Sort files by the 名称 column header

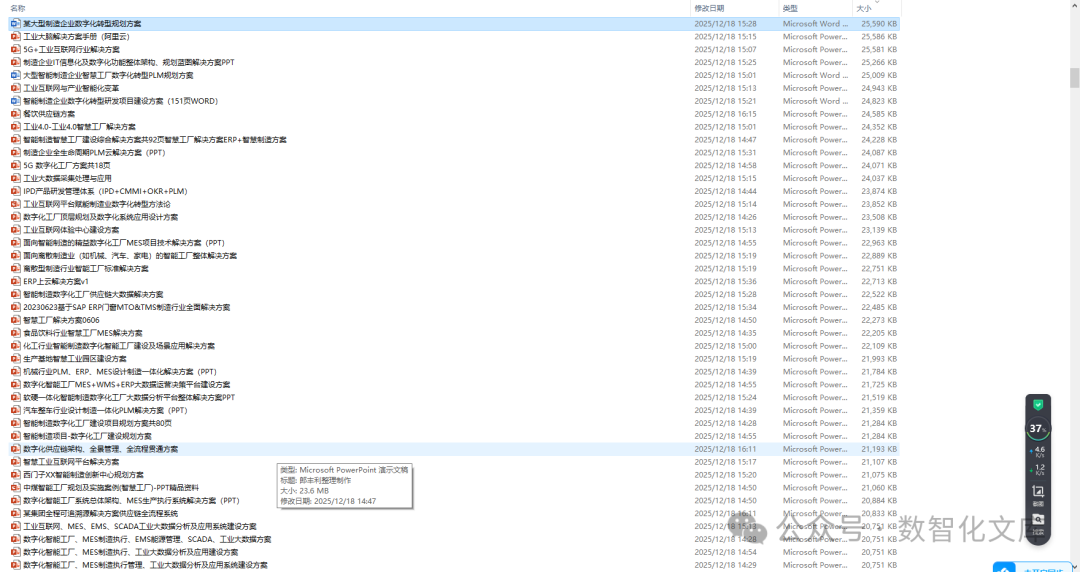coord(19,8)
